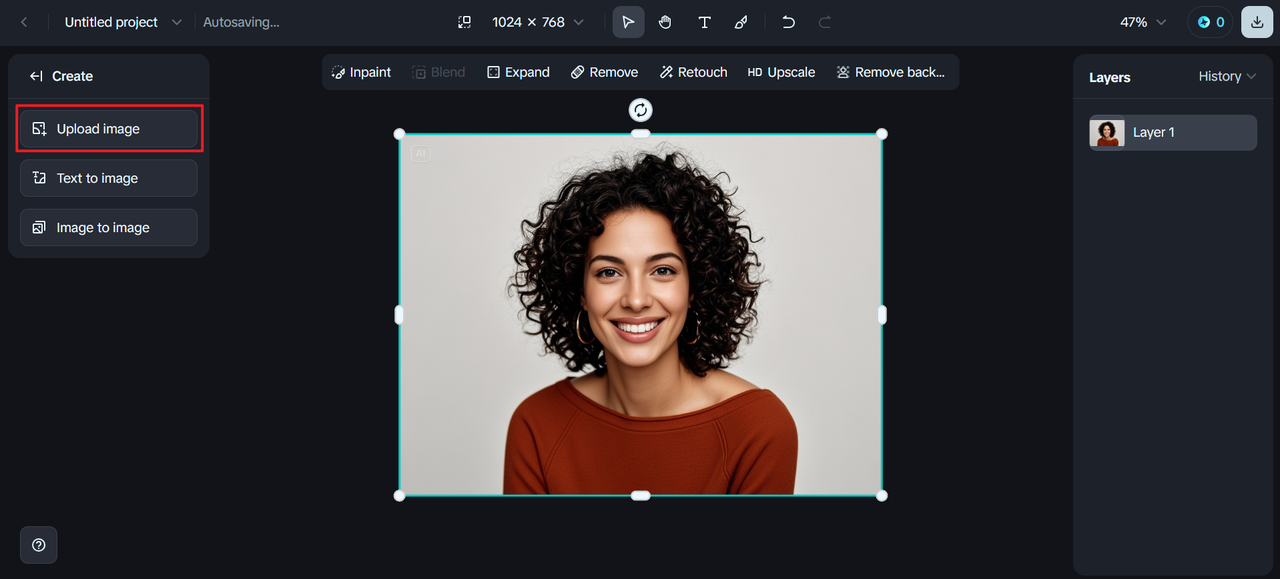Open the History tab dropdown
Image resolution: width=1280 pixels, height=579 pixels.
click(1227, 76)
